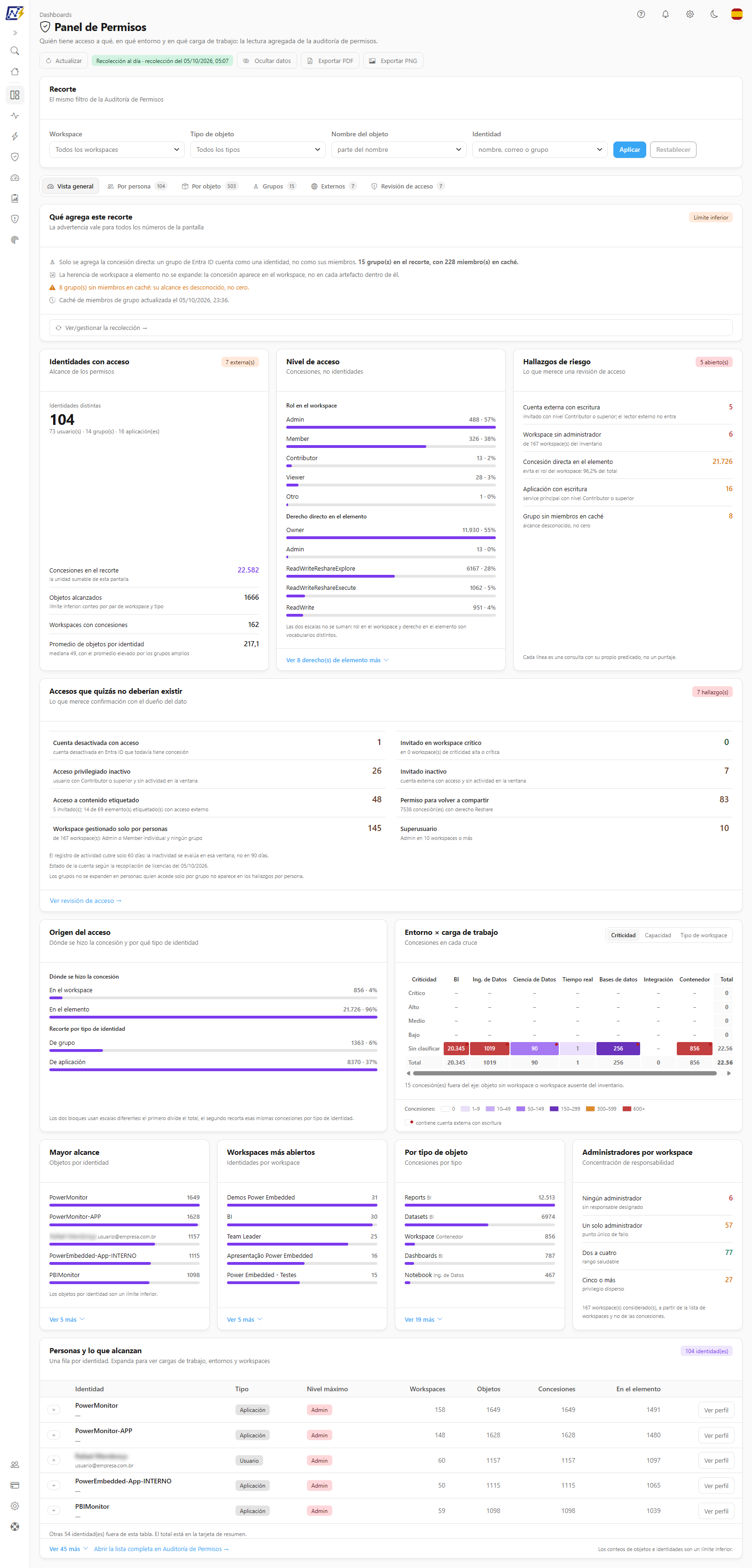Open the fingerprint icon in sidebar
The image size is (752, 1568).
(15, 240)
